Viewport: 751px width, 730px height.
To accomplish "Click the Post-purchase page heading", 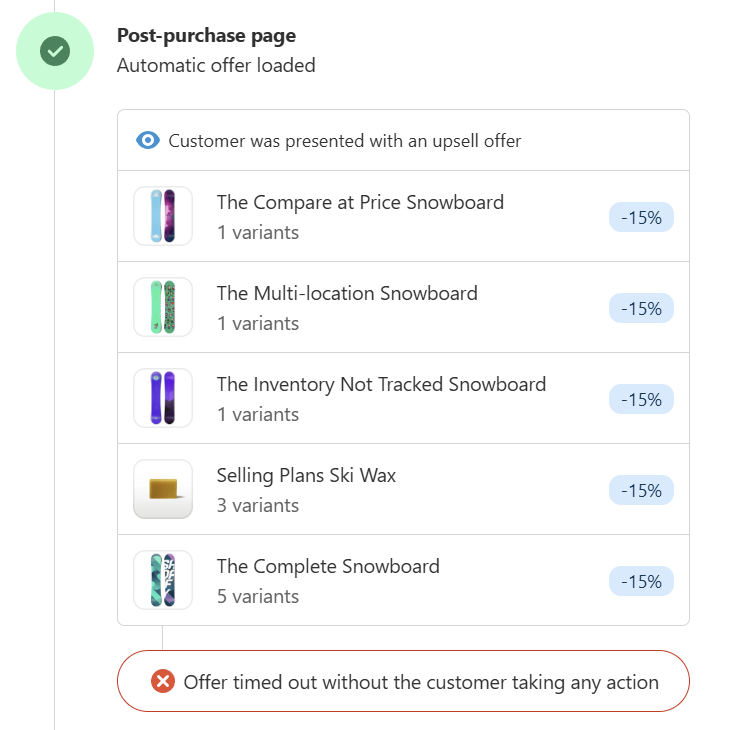I will (x=206, y=36).
